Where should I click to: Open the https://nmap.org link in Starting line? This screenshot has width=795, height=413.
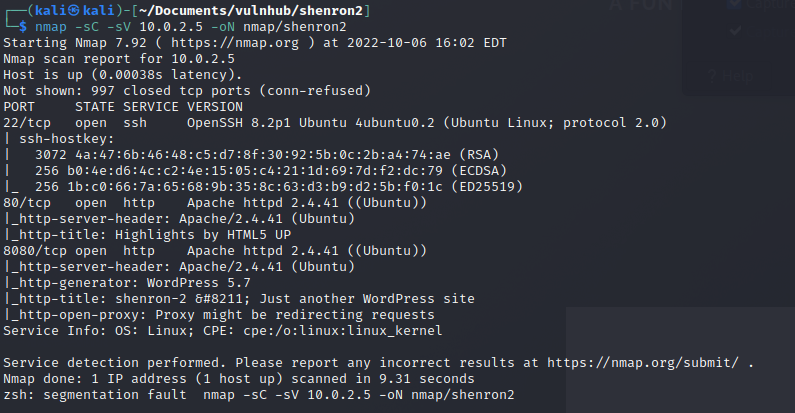pyautogui.click(x=235, y=43)
